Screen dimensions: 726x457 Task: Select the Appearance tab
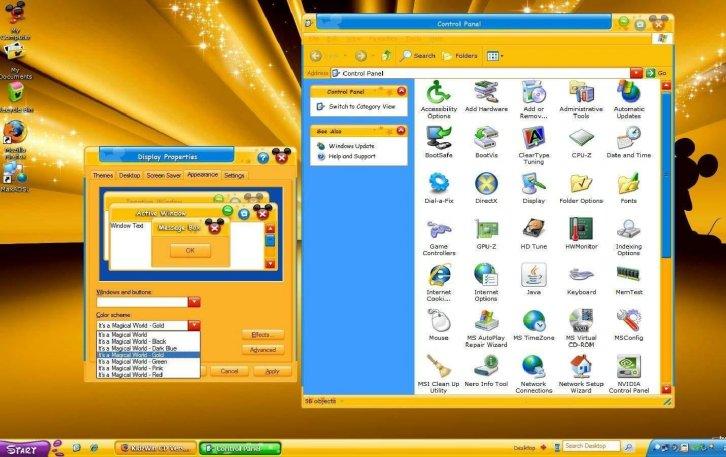202,175
